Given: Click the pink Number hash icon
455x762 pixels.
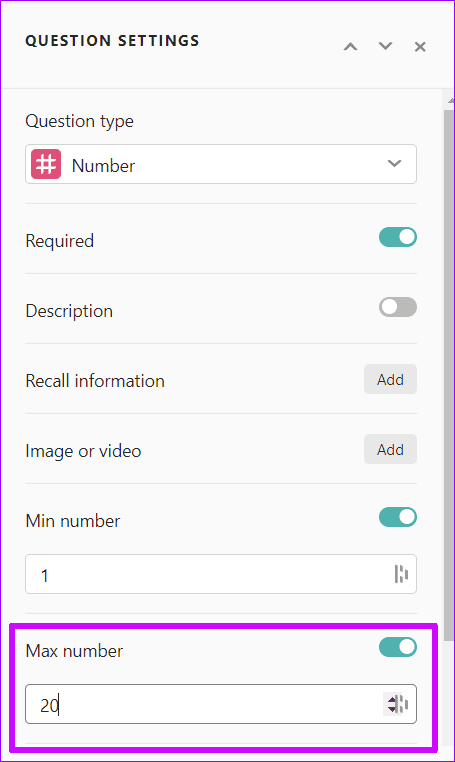Looking at the screenshot, I should [46, 164].
